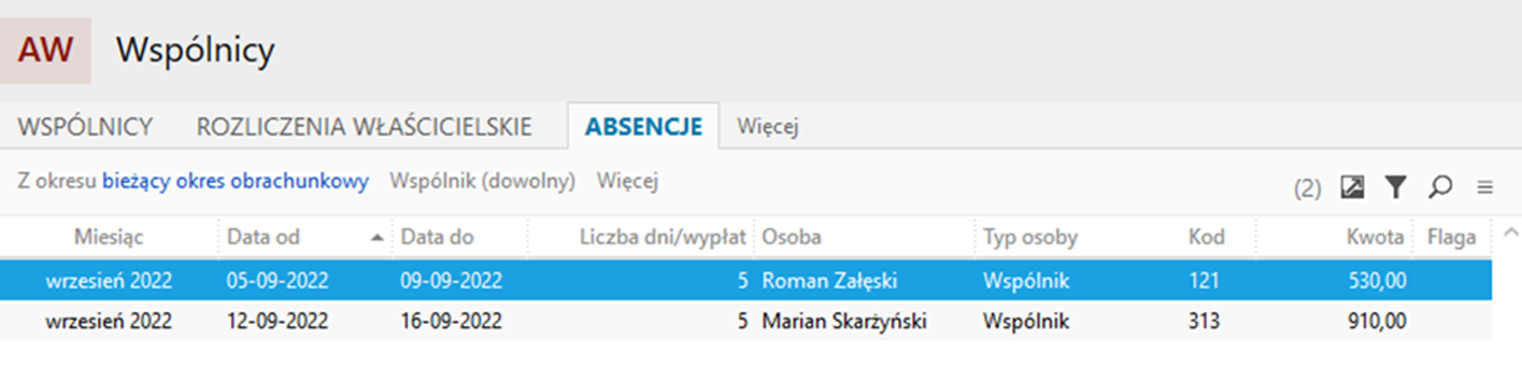Expand the Więcej filter options
This screenshot has height=381, width=1522.
[x=627, y=181]
